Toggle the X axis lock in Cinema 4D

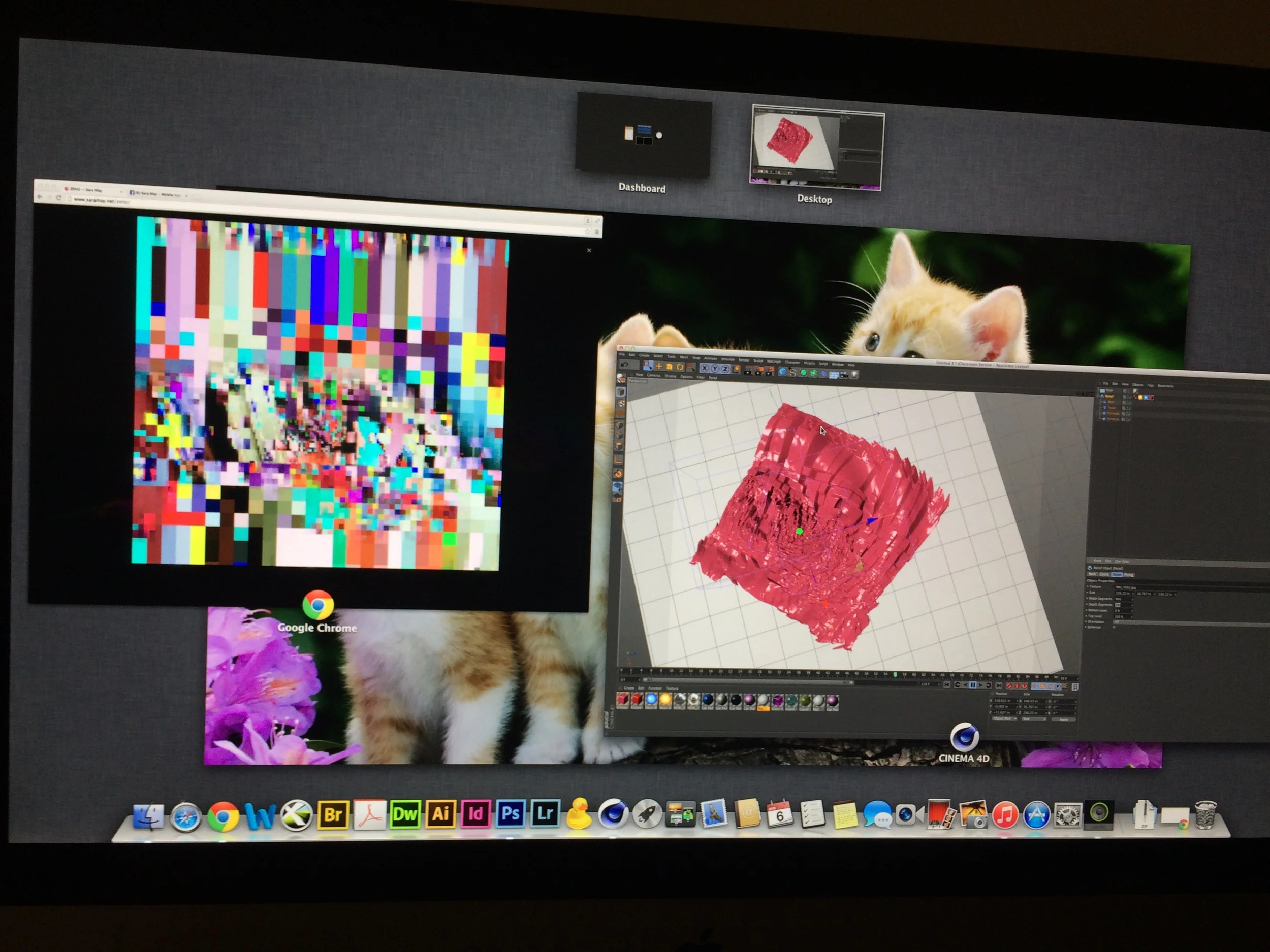click(x=705, y=369)
